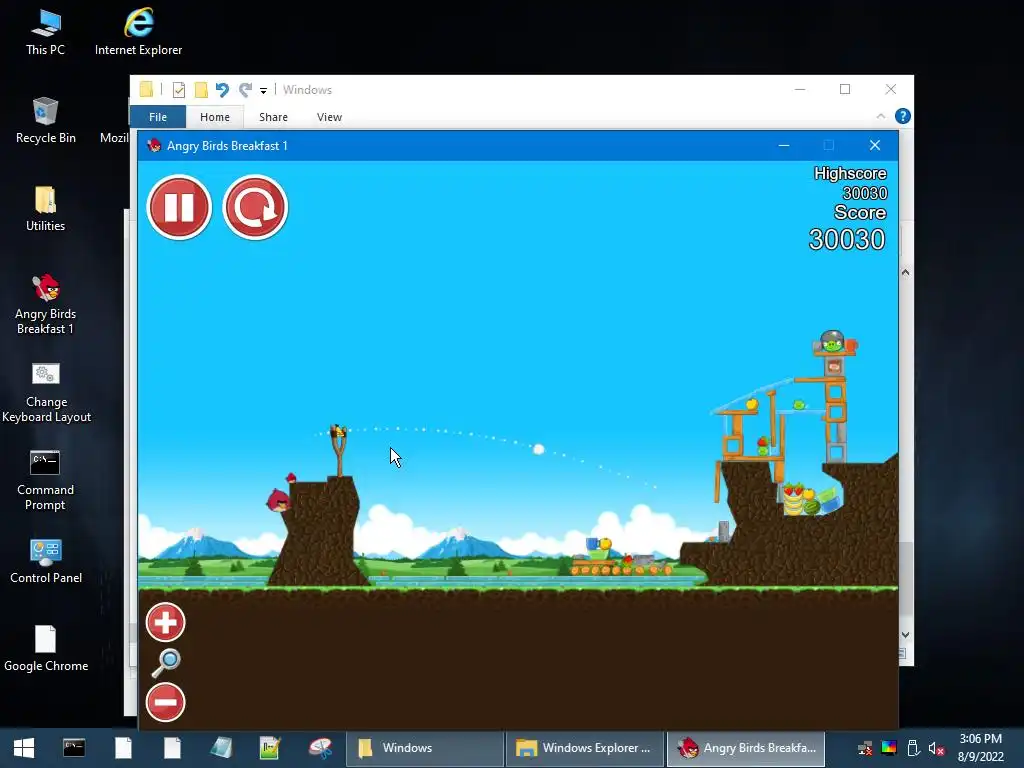Open the File tab in Windows Explorer

pyautogui.click(x=158, y=117)
